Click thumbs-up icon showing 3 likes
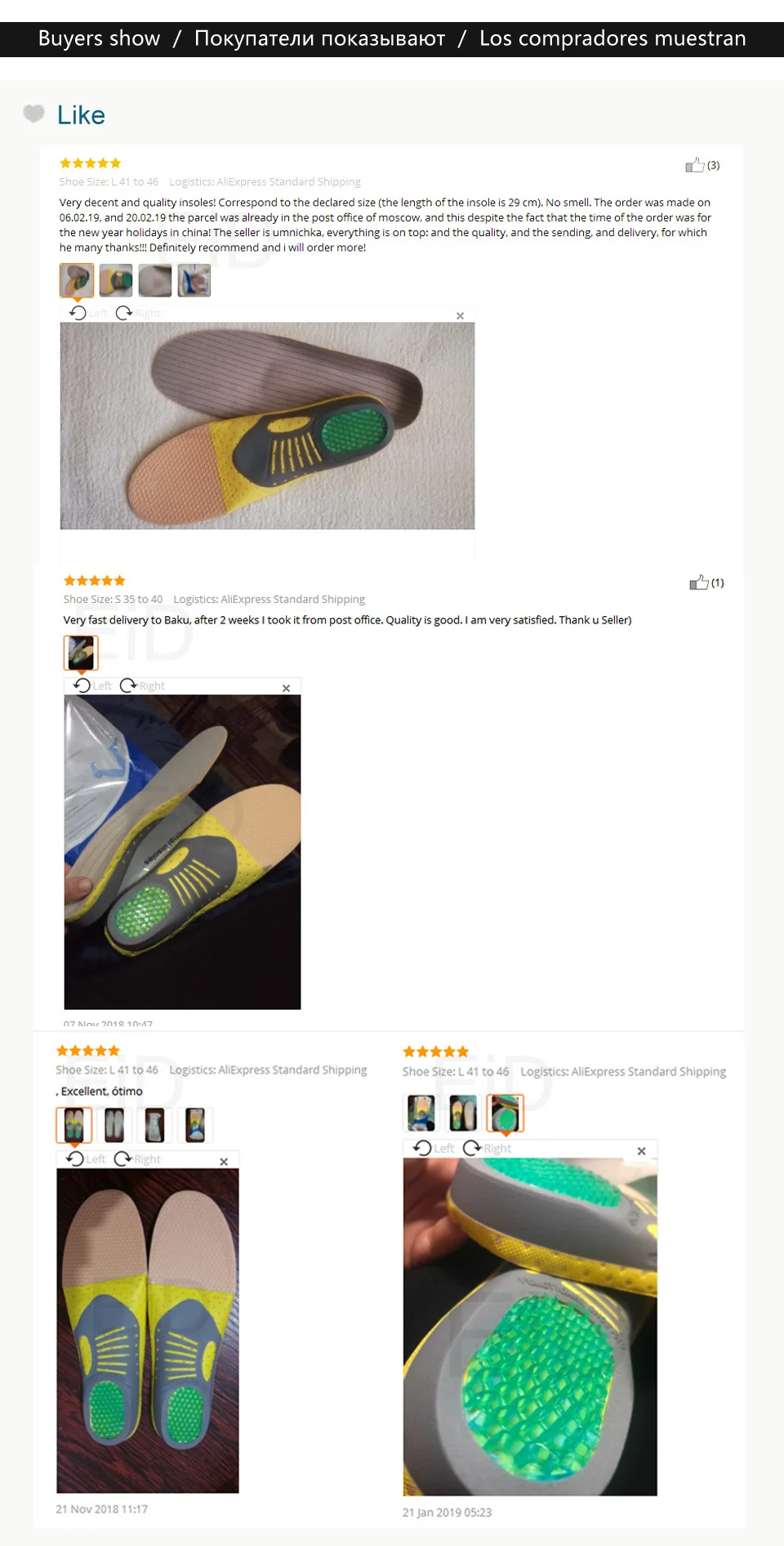Image resolution: width=784 pixels, height=1546 pixels. click(x=694, y=165)
